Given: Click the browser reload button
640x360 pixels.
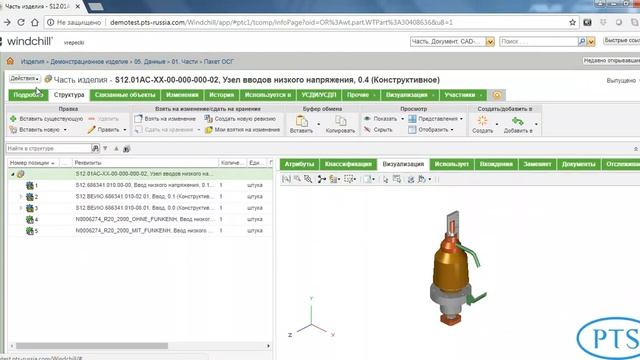Looking at the screenshot, I should click(x=21, y=22).
